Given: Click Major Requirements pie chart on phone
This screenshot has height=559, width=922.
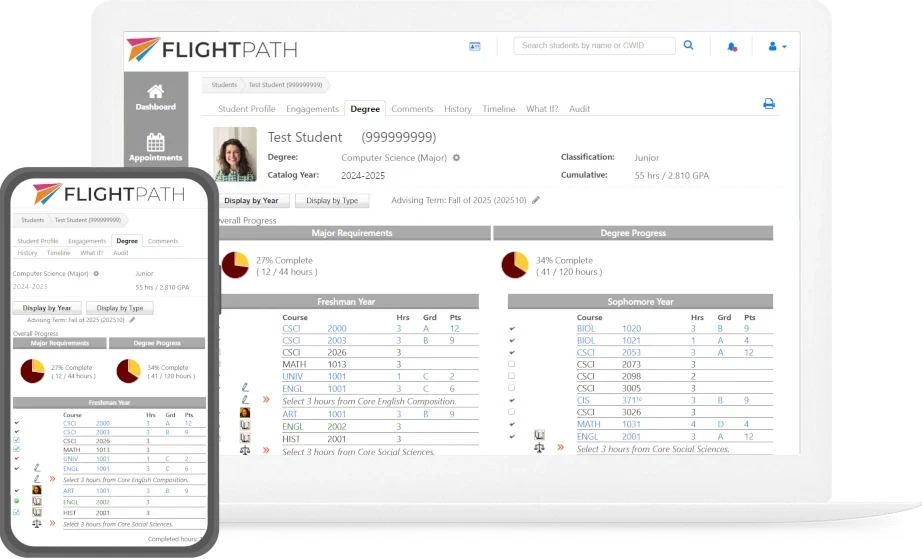Looking at the screenshot, I should click(x=32, y=371).
